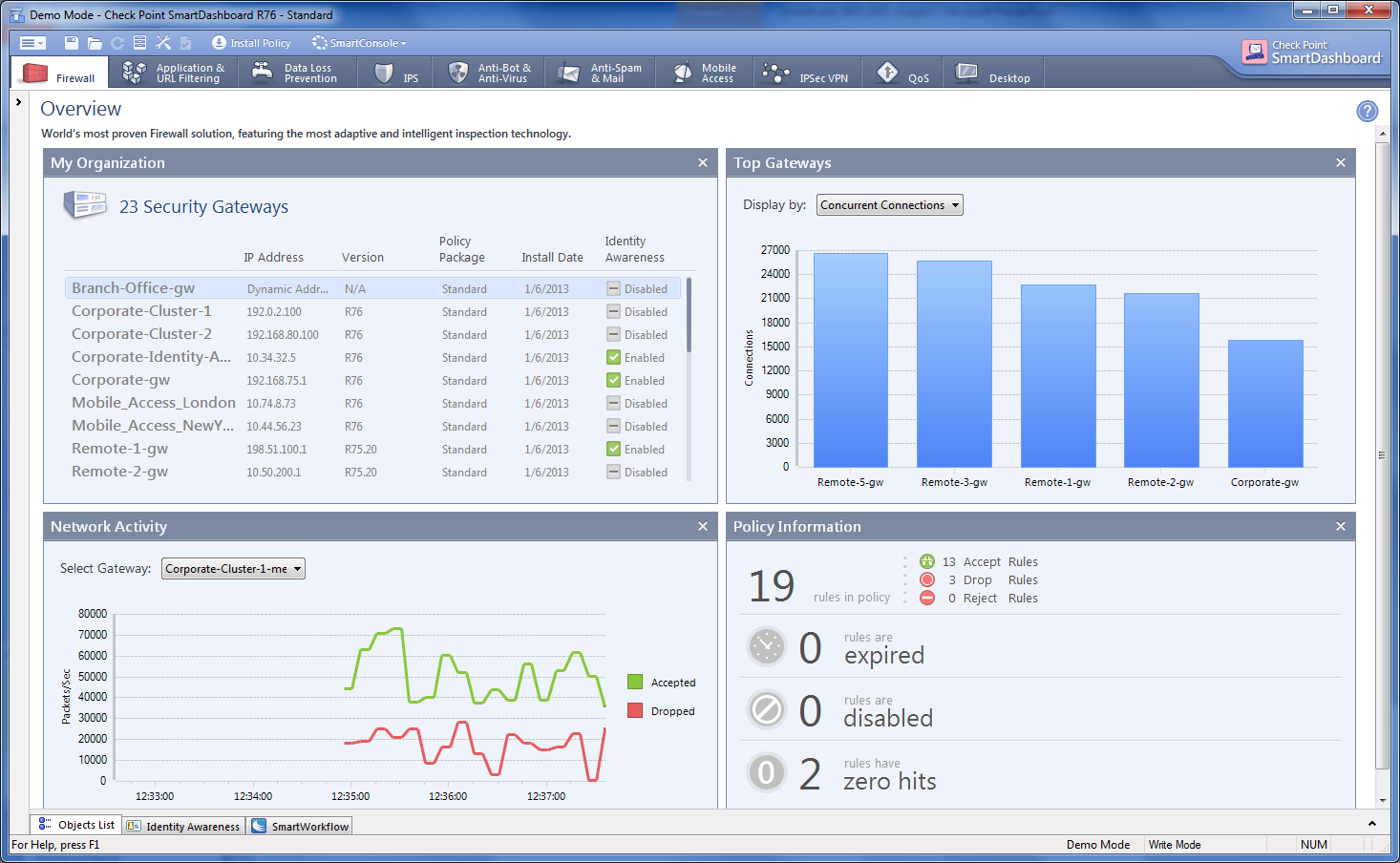
Task: Open the Corporate-Cluster-1 gateway link
Action: 141,311
